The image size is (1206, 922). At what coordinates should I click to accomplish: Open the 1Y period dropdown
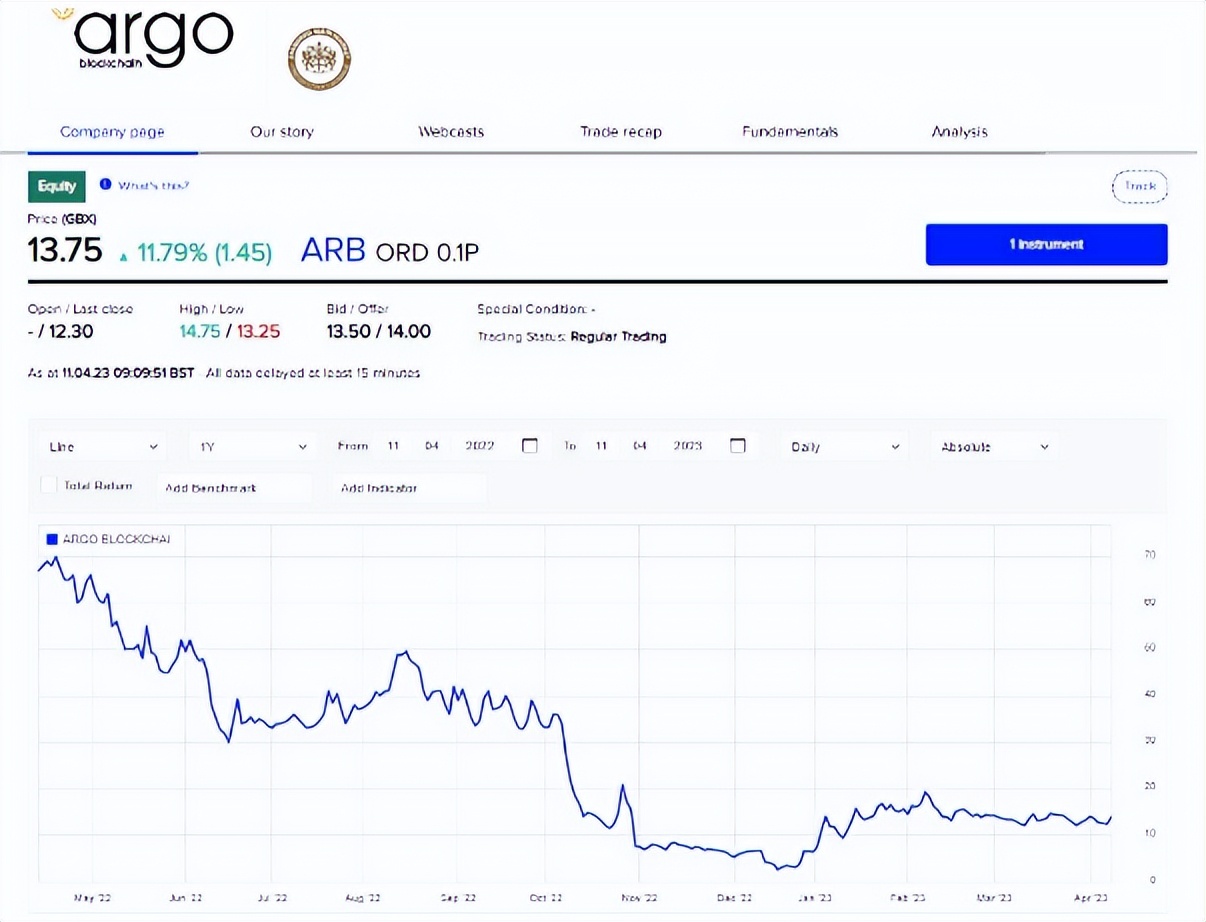253,447
